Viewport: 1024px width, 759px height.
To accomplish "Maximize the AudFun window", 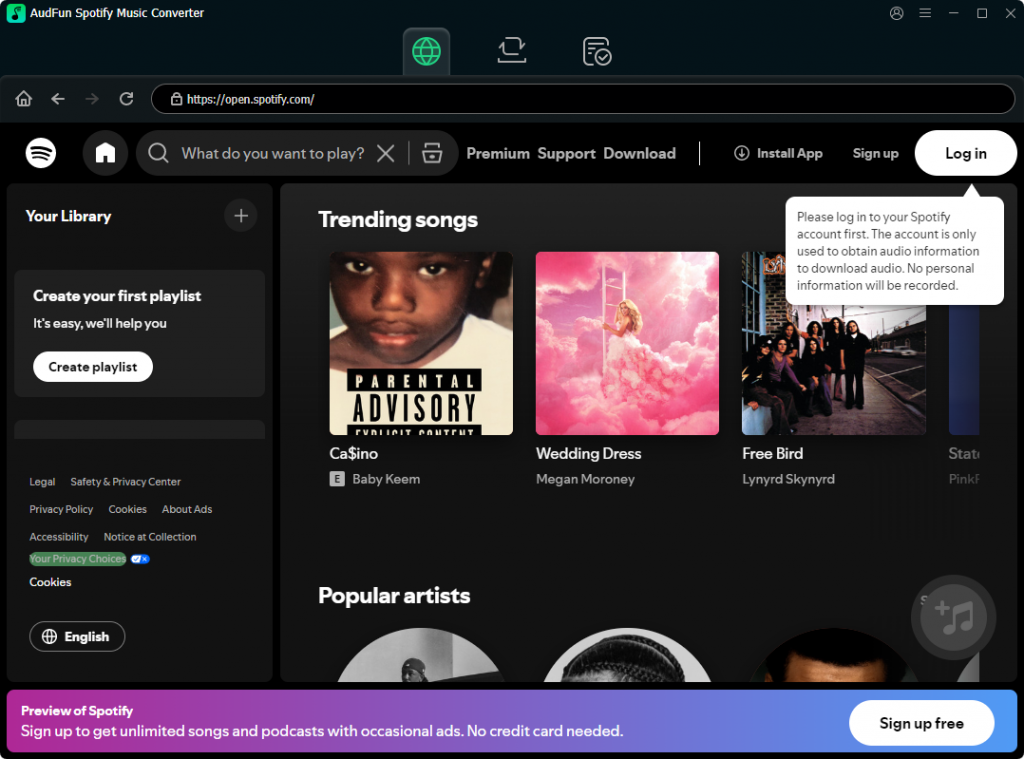I will tap(982, 13).
